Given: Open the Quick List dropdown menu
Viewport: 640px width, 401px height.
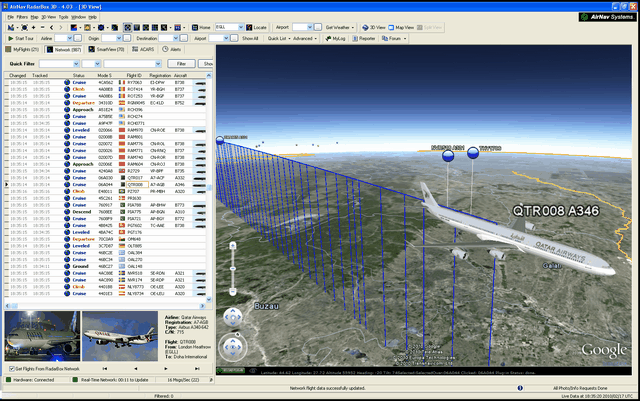Looking at the screenshot, I should pyautogui.click(x=279, y=38).
